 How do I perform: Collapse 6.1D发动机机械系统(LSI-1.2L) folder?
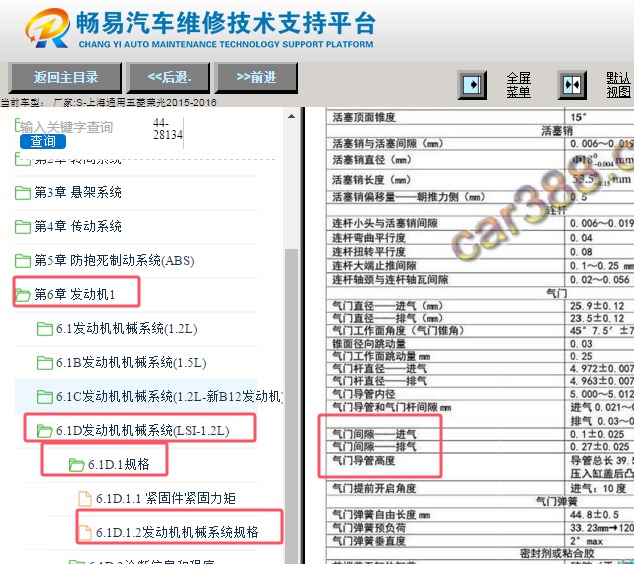point(143,431)
